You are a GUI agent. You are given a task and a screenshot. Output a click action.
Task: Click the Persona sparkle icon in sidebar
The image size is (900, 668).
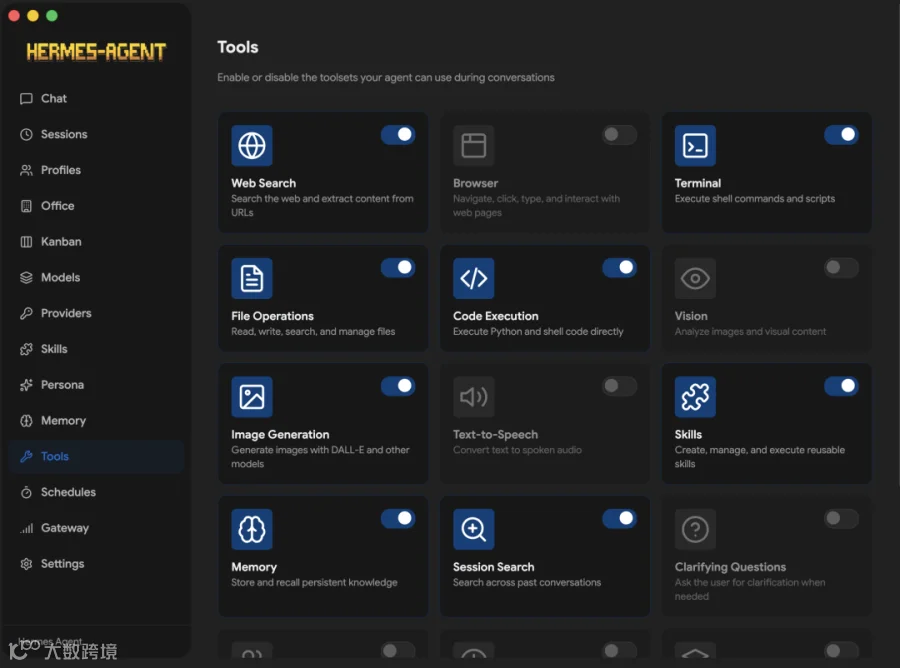[26, 385]
